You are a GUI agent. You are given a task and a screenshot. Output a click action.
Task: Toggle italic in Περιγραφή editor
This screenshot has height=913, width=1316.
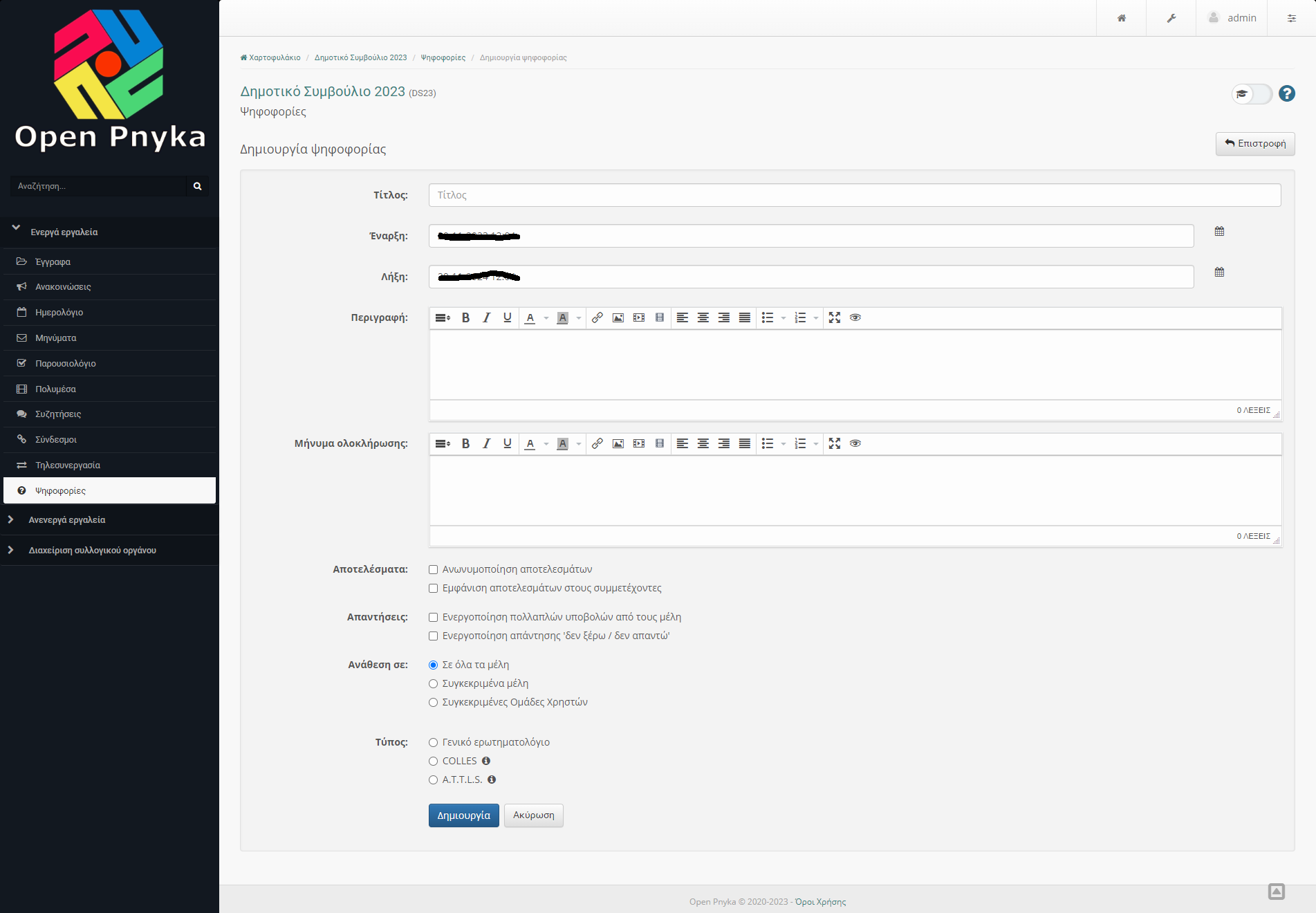point(487,317)
